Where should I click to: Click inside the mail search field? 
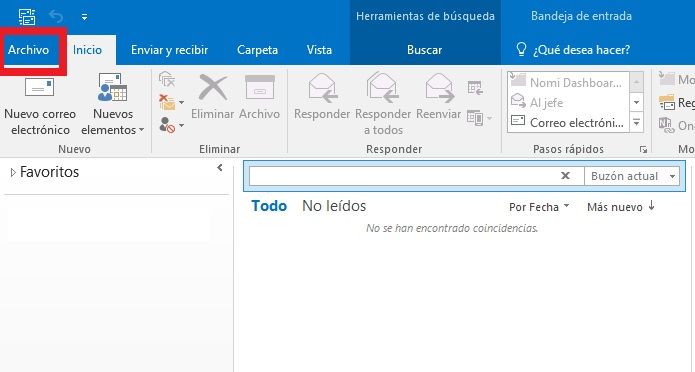click(x=403, y=176)
